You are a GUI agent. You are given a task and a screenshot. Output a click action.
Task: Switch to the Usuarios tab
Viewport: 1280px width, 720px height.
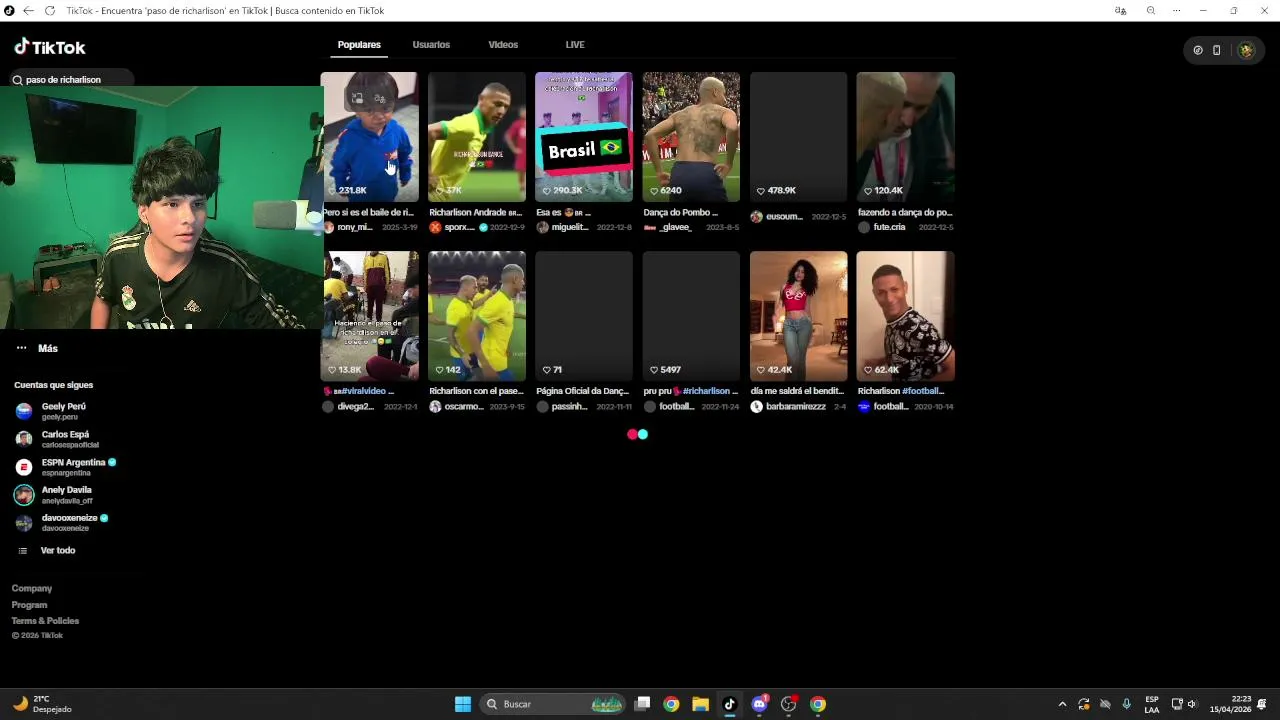click(431, 45)
